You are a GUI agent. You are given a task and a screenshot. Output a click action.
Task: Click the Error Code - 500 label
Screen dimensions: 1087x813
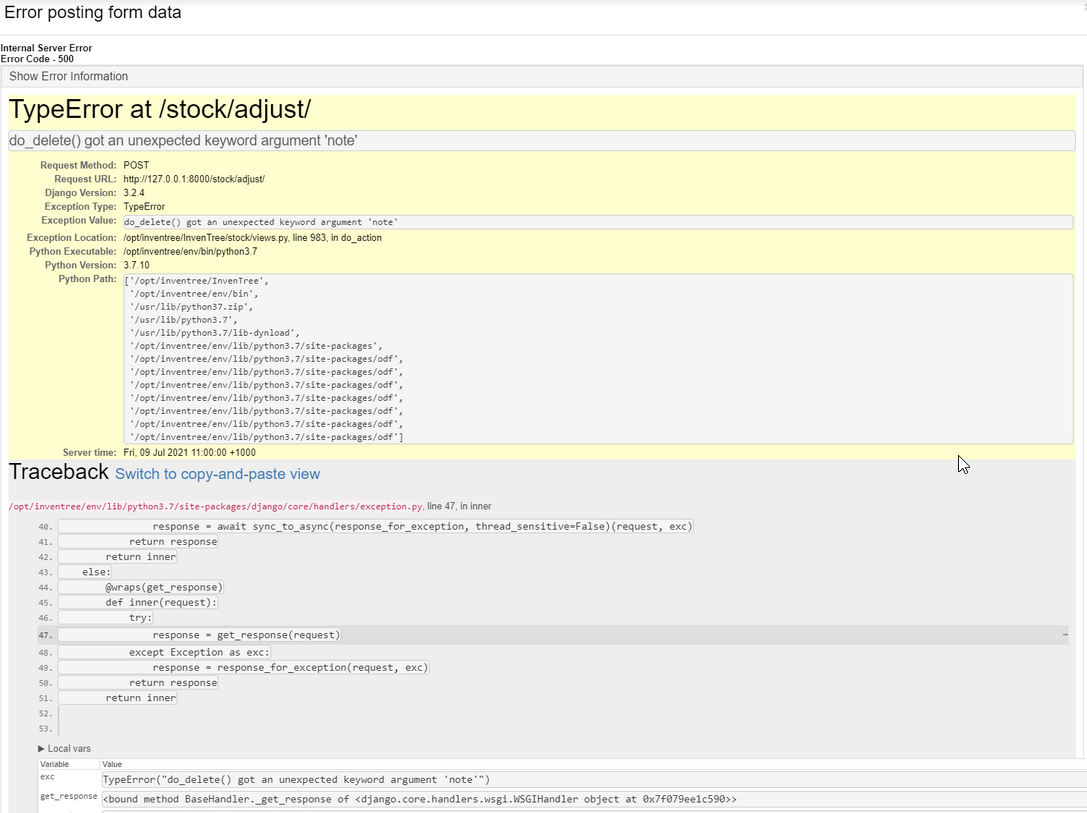(39, 58)
